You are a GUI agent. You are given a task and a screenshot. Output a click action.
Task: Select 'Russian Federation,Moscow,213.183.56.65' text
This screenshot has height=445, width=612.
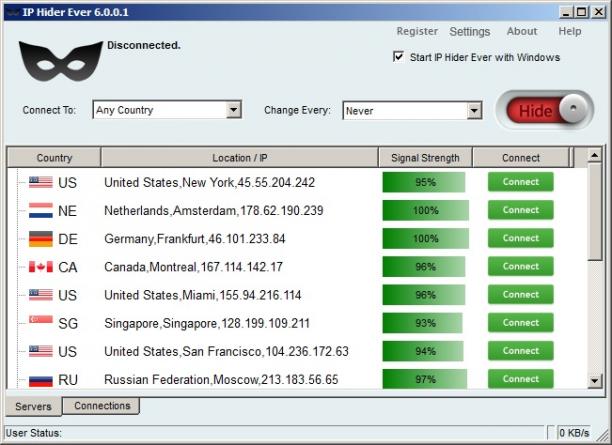tap(221, 379)
